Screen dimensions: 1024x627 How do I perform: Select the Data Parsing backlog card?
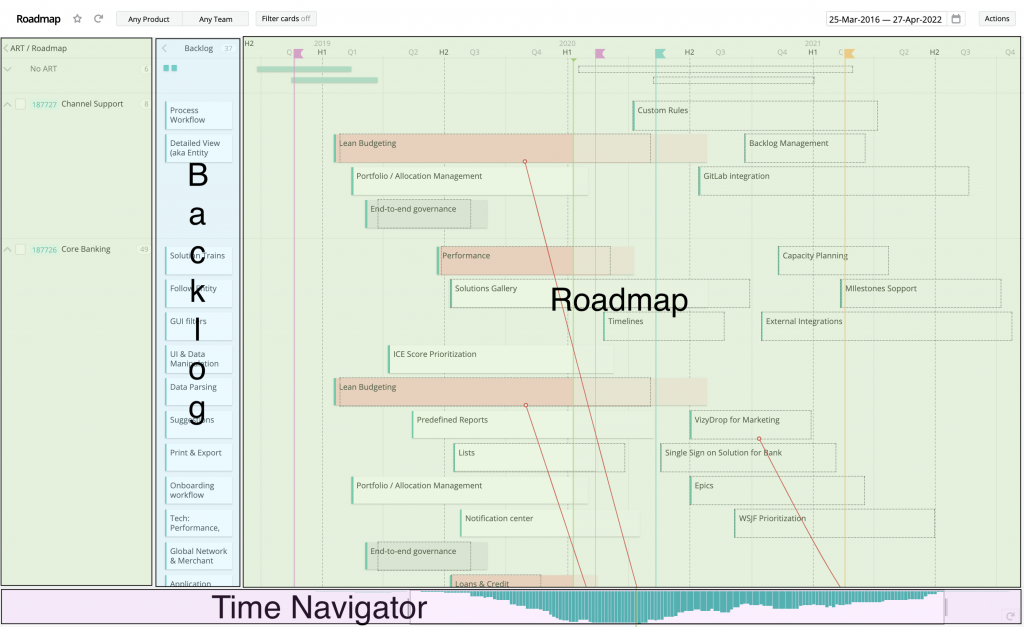(x=199, y=391)
